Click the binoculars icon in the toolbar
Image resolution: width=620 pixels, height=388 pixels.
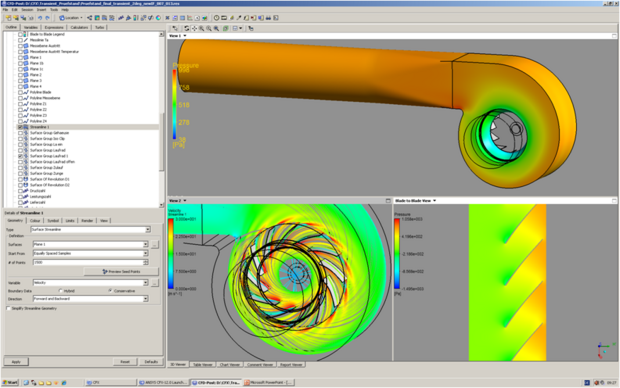point(268,18)
